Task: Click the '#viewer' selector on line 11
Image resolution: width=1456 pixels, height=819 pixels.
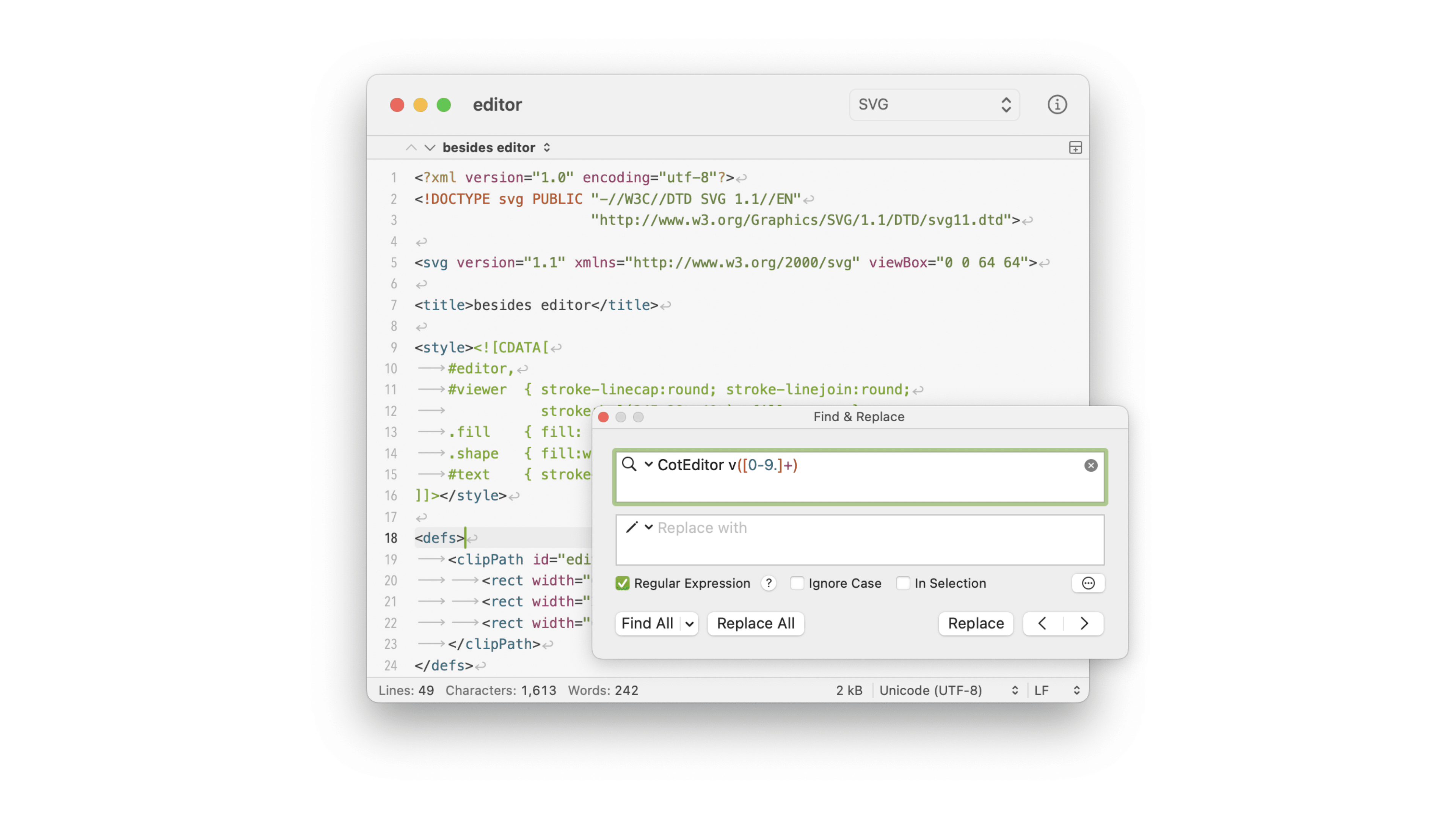Action: (477, 389)
